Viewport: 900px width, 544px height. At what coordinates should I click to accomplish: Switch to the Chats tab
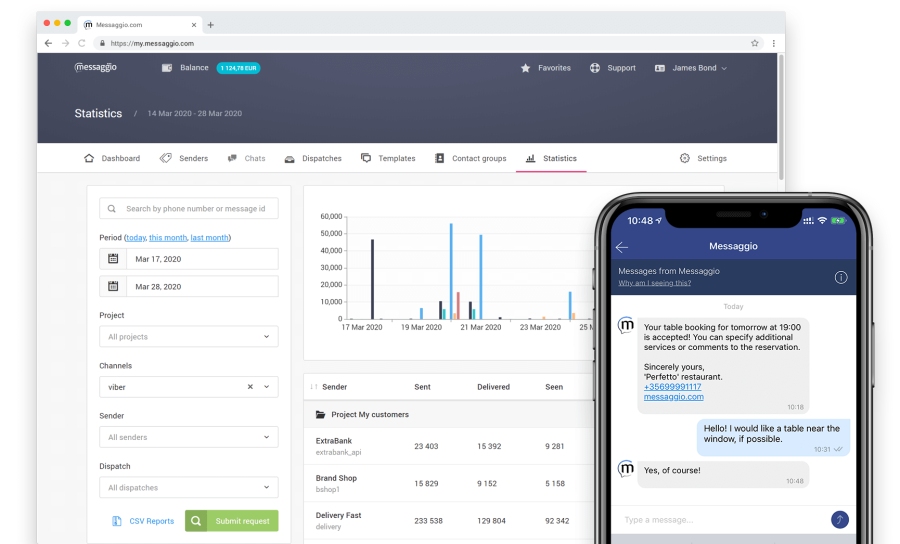tap(246, 158)
